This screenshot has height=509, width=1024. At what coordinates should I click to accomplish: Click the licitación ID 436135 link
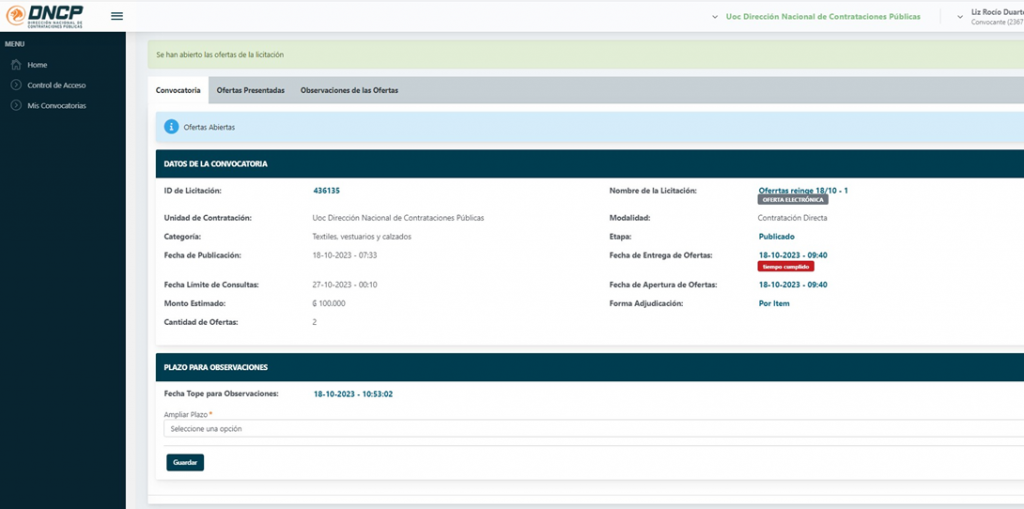pyautogui.click(x=327, y=191)
